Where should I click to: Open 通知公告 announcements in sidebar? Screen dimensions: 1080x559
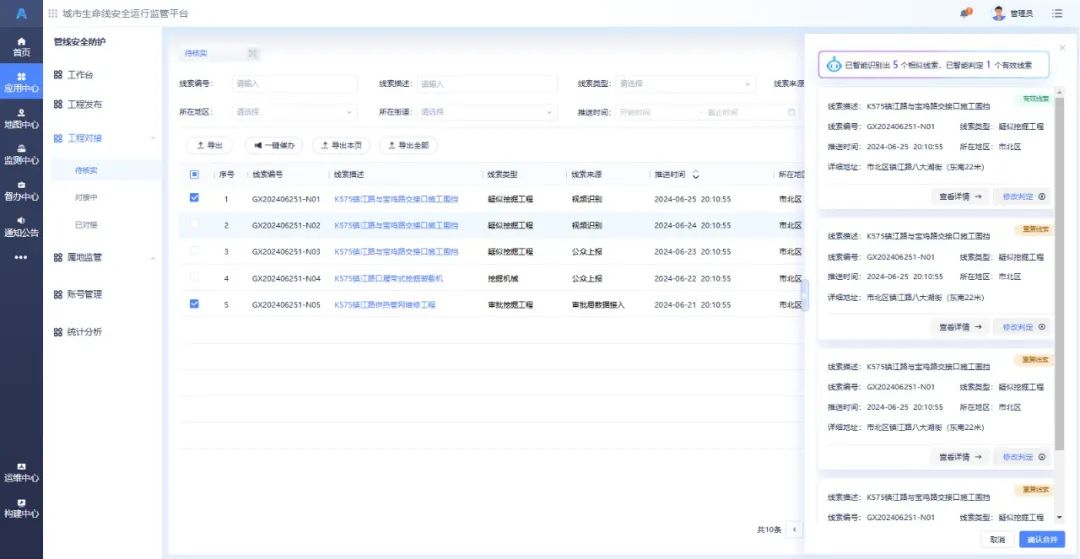21,227
